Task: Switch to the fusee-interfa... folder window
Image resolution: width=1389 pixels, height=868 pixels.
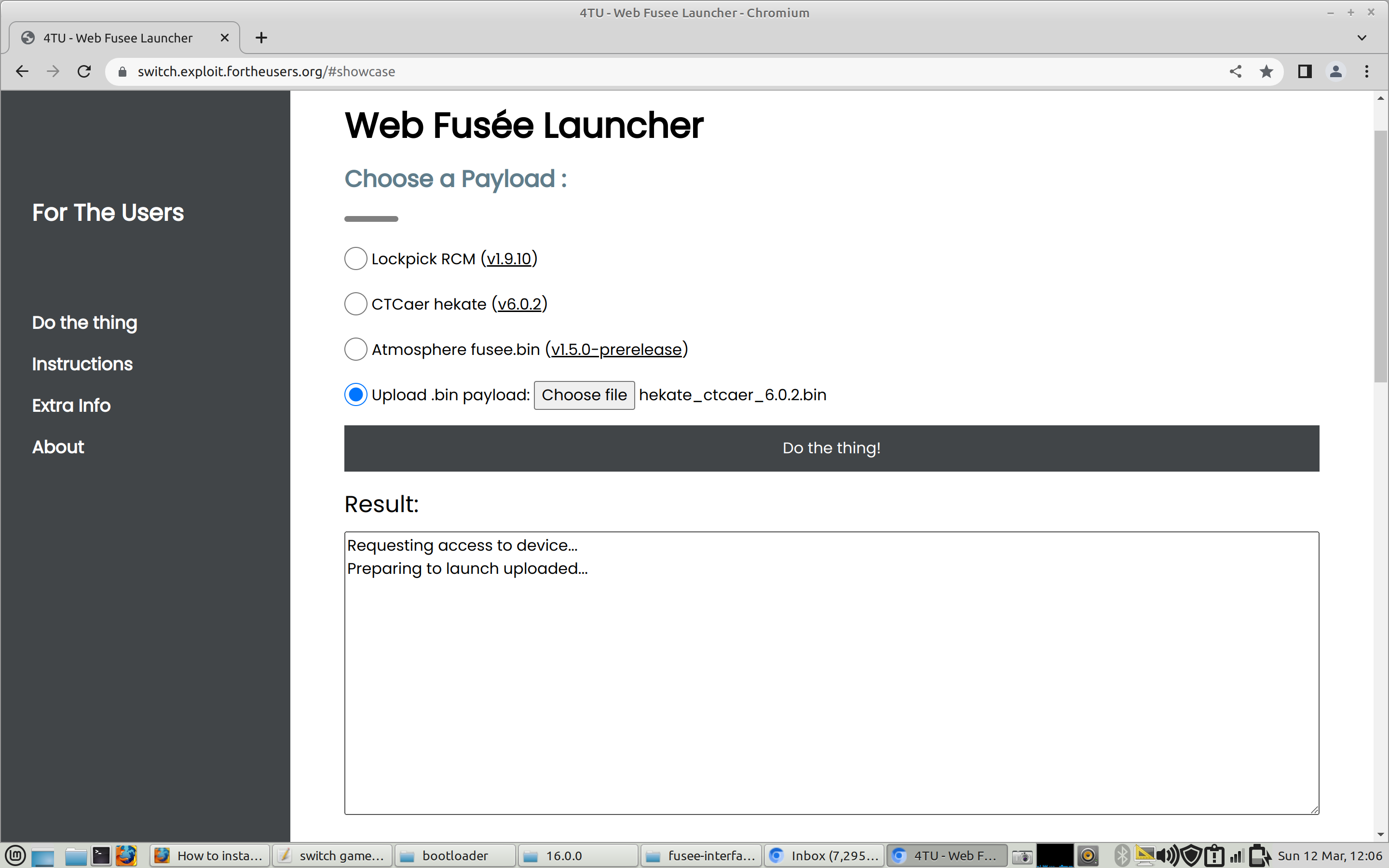Action: tap(701, 856)
